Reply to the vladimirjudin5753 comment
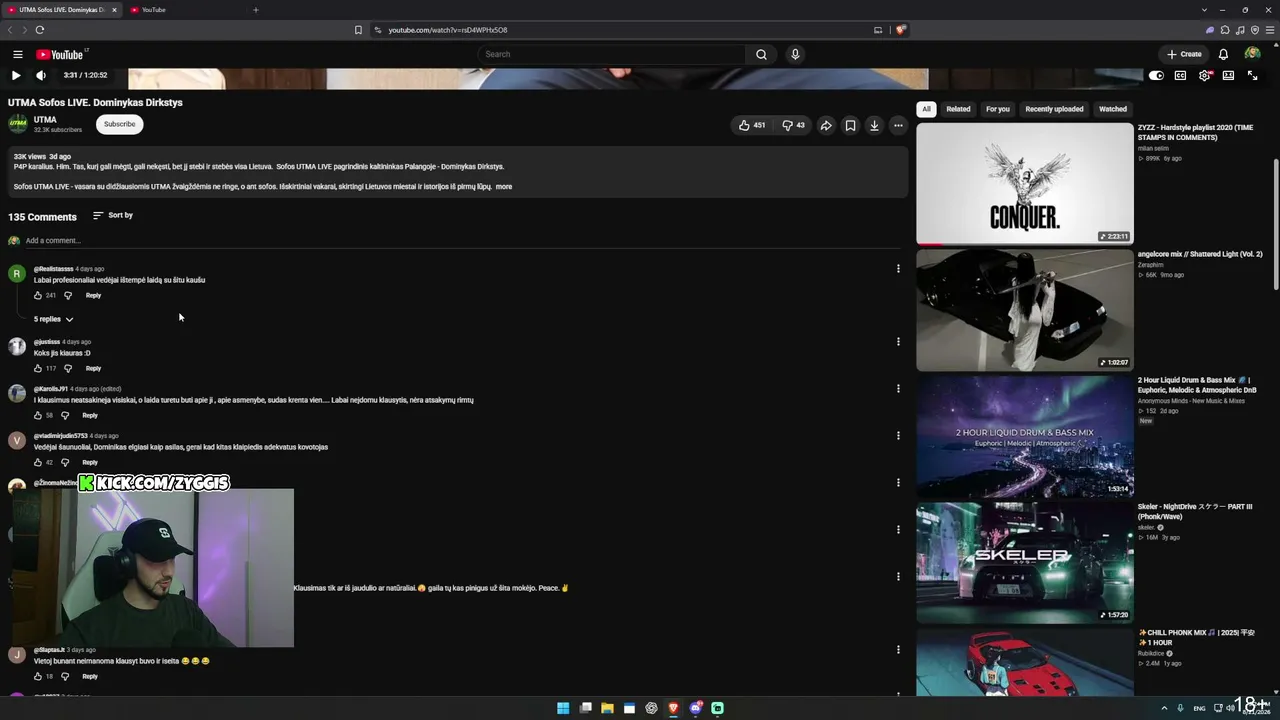Screen dimensions: 1280x720 click(90, 462)
